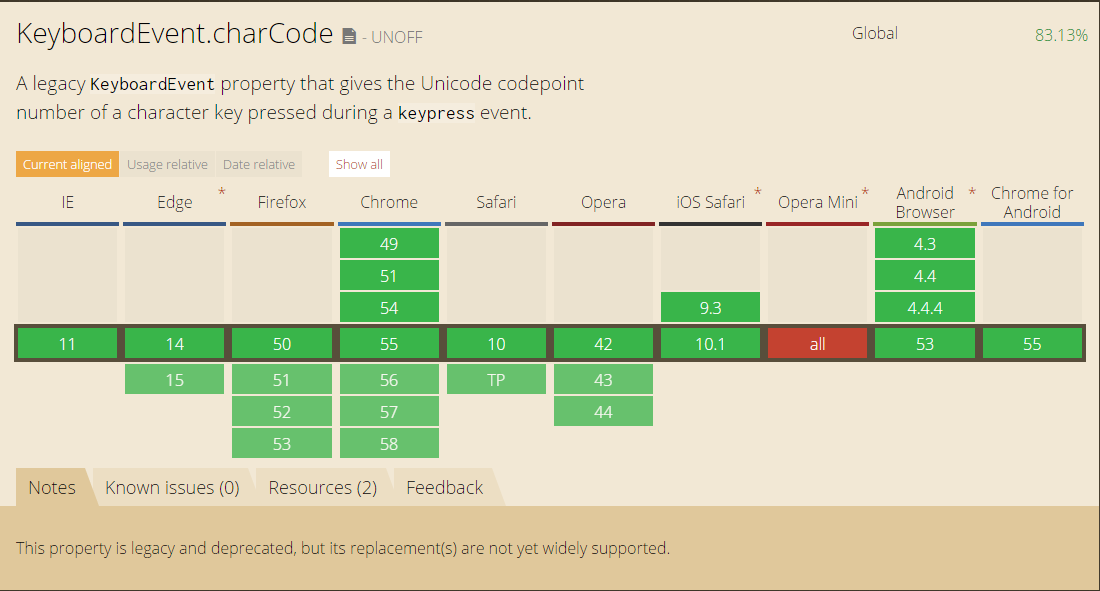This screenshot has width=1100, height=591.
Task: Switch to Date relative view
Action: 259,164
